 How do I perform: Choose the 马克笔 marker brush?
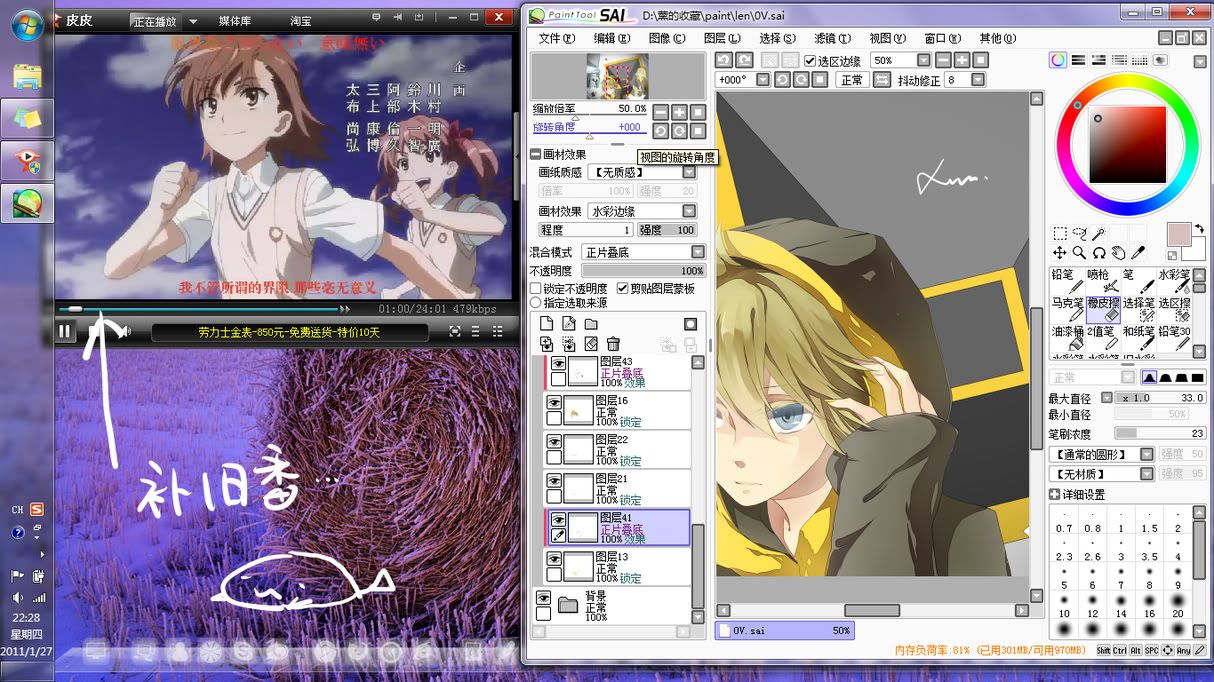point(1067,309)
